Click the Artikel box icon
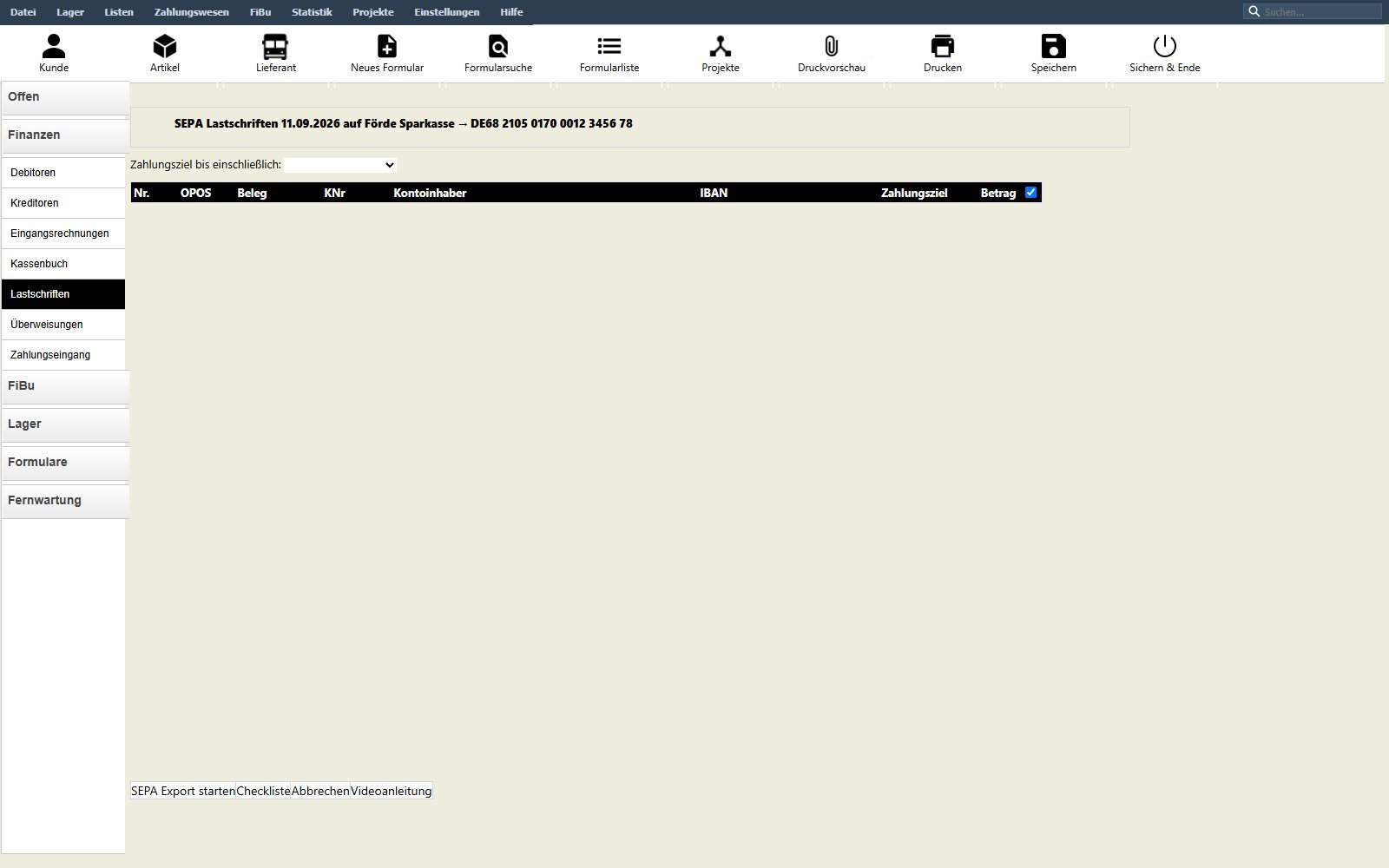The image size is (1389, 868). pyautogui.click(x=165, y=46)
